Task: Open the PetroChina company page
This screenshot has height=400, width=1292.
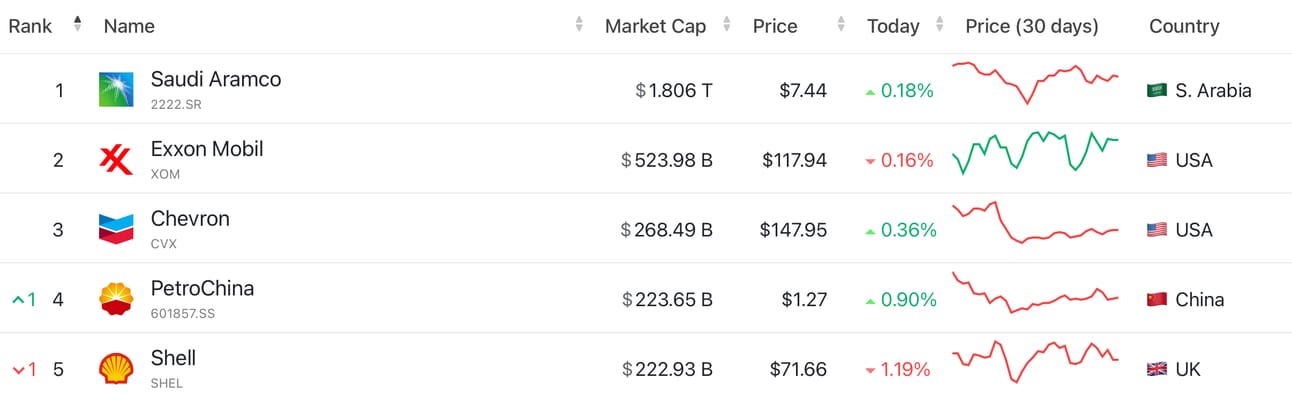Action: (x=202, y=288)
